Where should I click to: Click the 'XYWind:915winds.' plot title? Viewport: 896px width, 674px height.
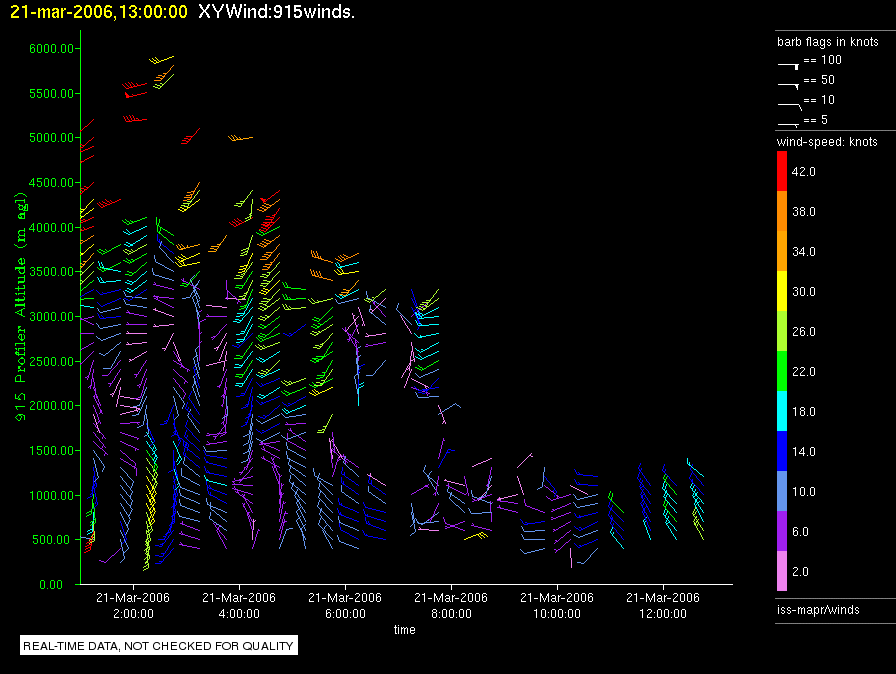click(277, 12)
